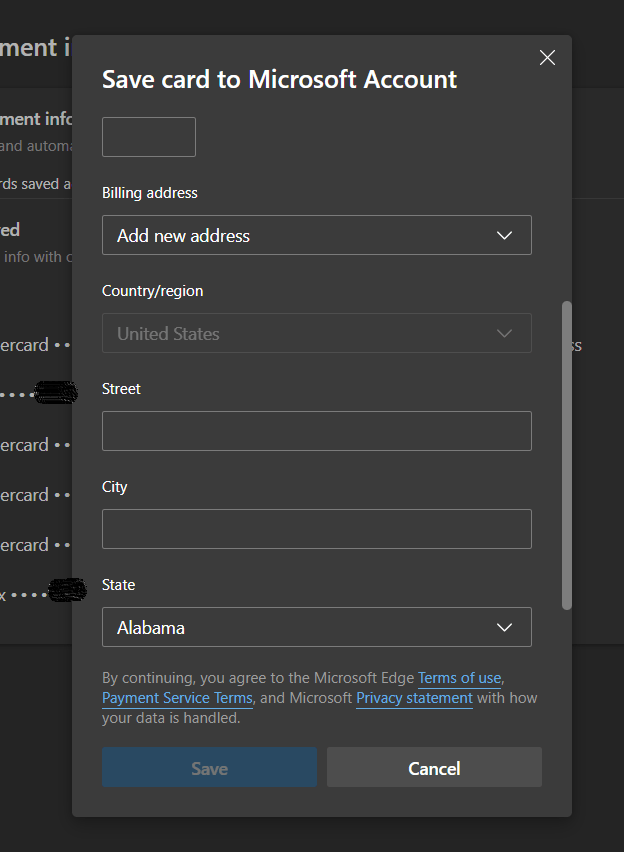This screenshot has width=624, height=852.
Task: Click the Save button
Action: pyautogui.click(x=209, y=767)
